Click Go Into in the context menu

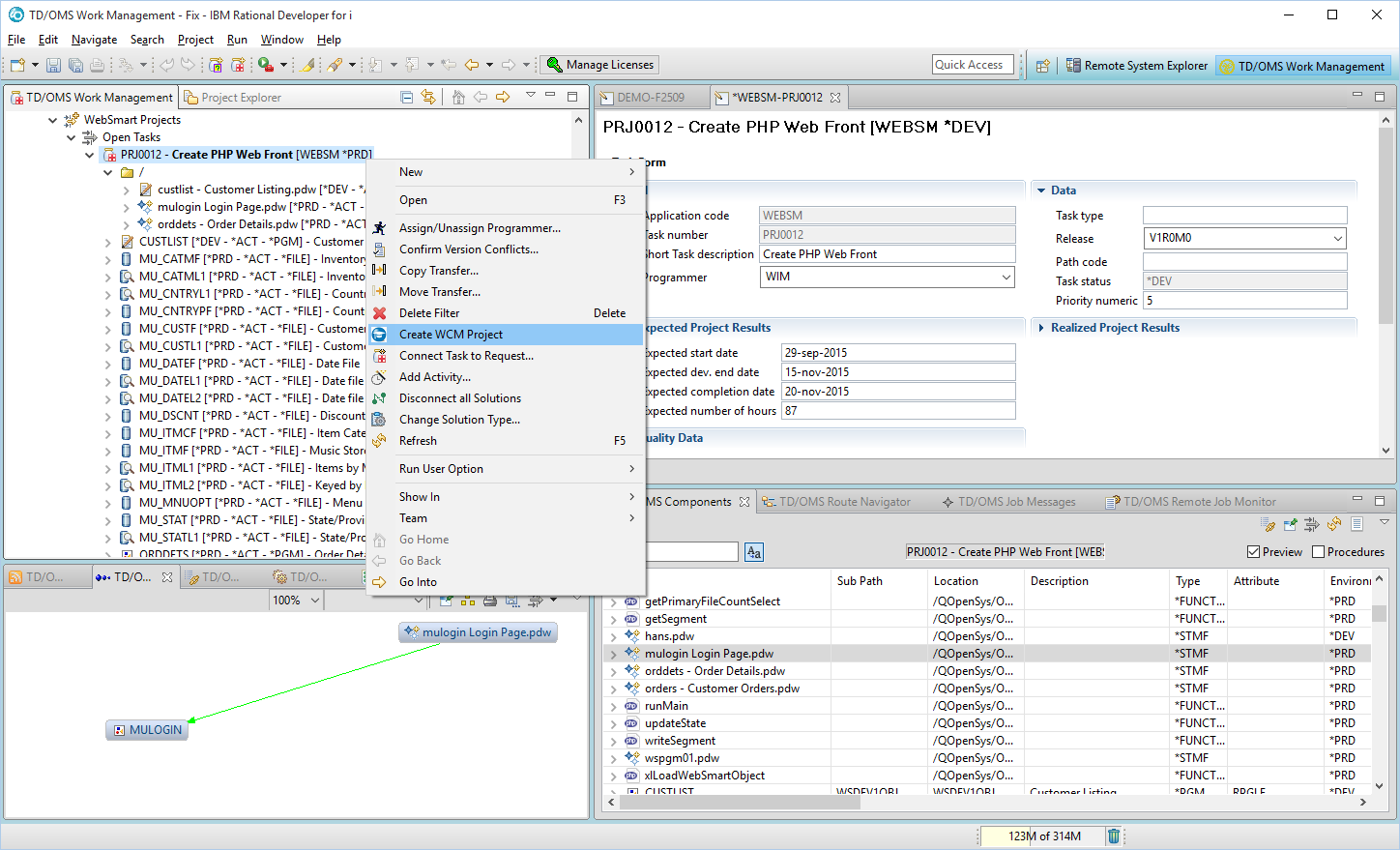[506, 582]
